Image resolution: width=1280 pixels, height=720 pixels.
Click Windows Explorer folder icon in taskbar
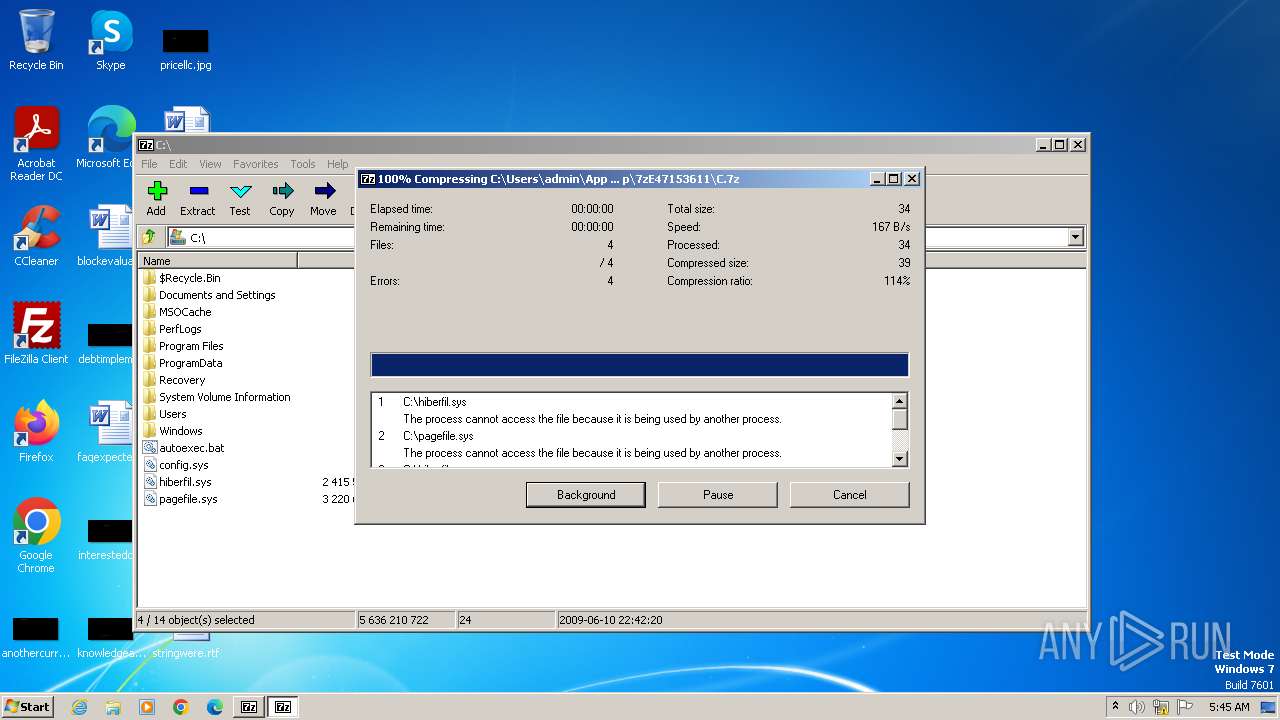pyautogui.click(x=113, y=707)
